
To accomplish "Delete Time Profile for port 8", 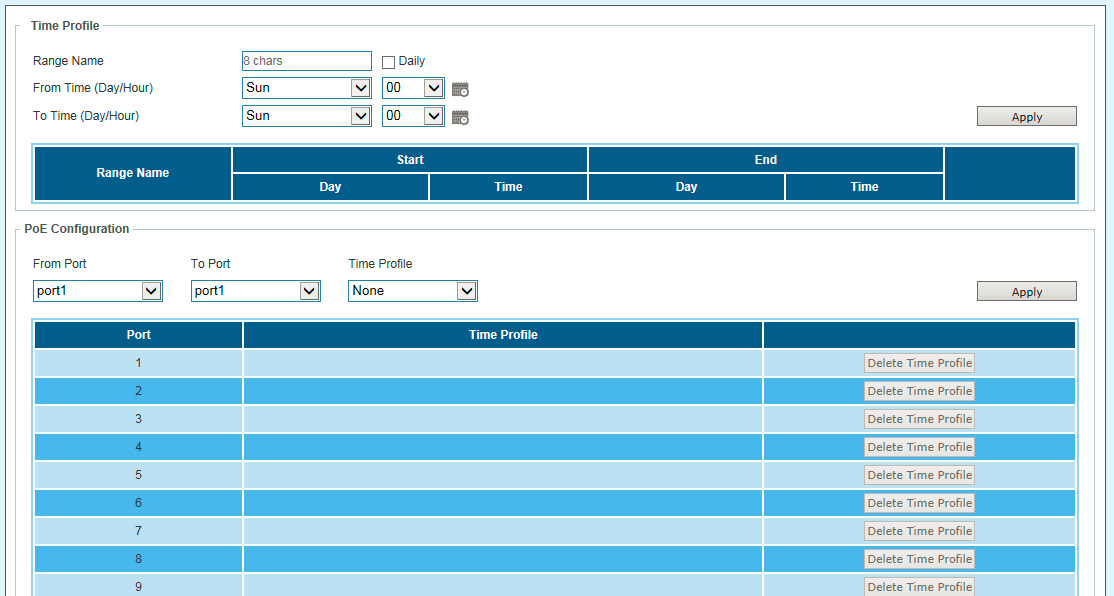I will point(919,559).
